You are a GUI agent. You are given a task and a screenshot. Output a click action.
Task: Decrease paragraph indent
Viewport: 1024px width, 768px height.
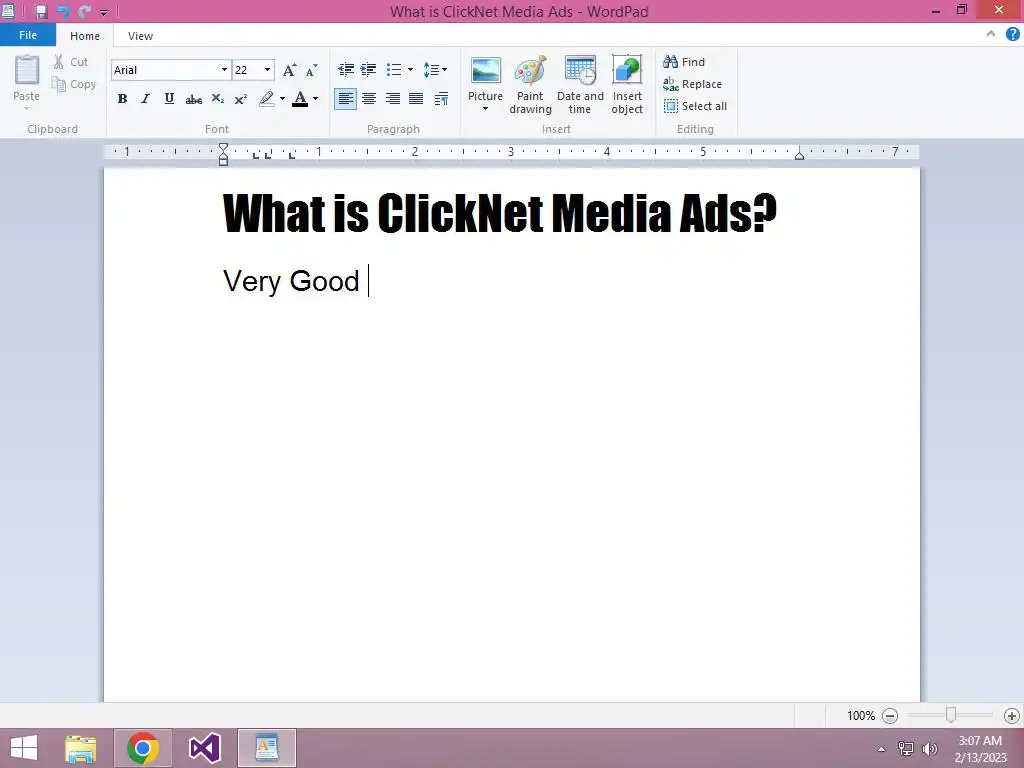point(345,69)
